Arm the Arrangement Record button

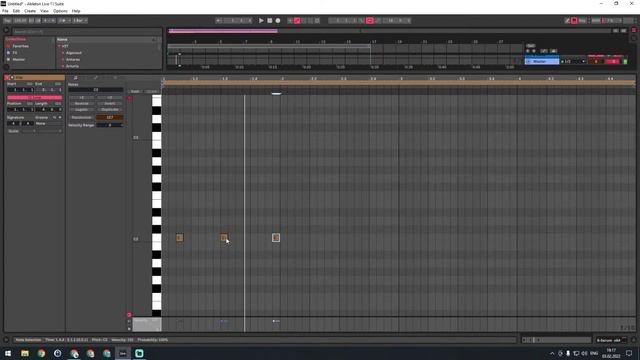[x=278, y=20]
